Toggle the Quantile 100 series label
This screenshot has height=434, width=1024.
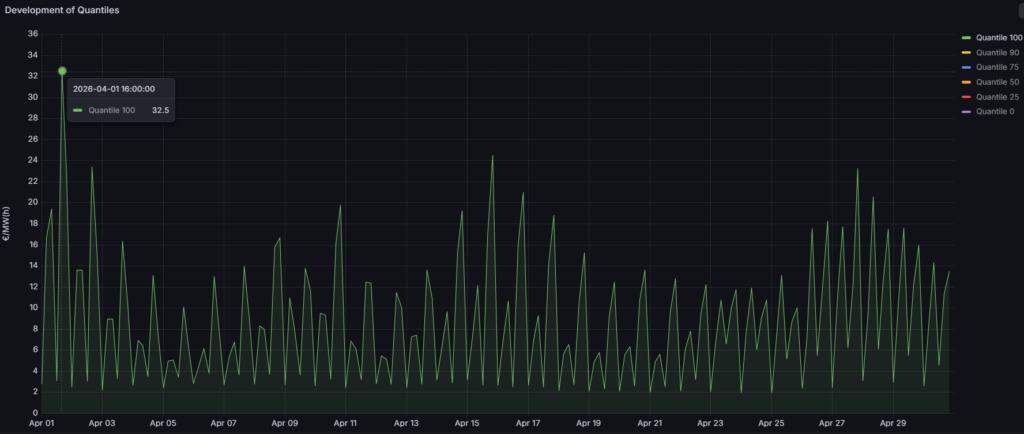999,38
